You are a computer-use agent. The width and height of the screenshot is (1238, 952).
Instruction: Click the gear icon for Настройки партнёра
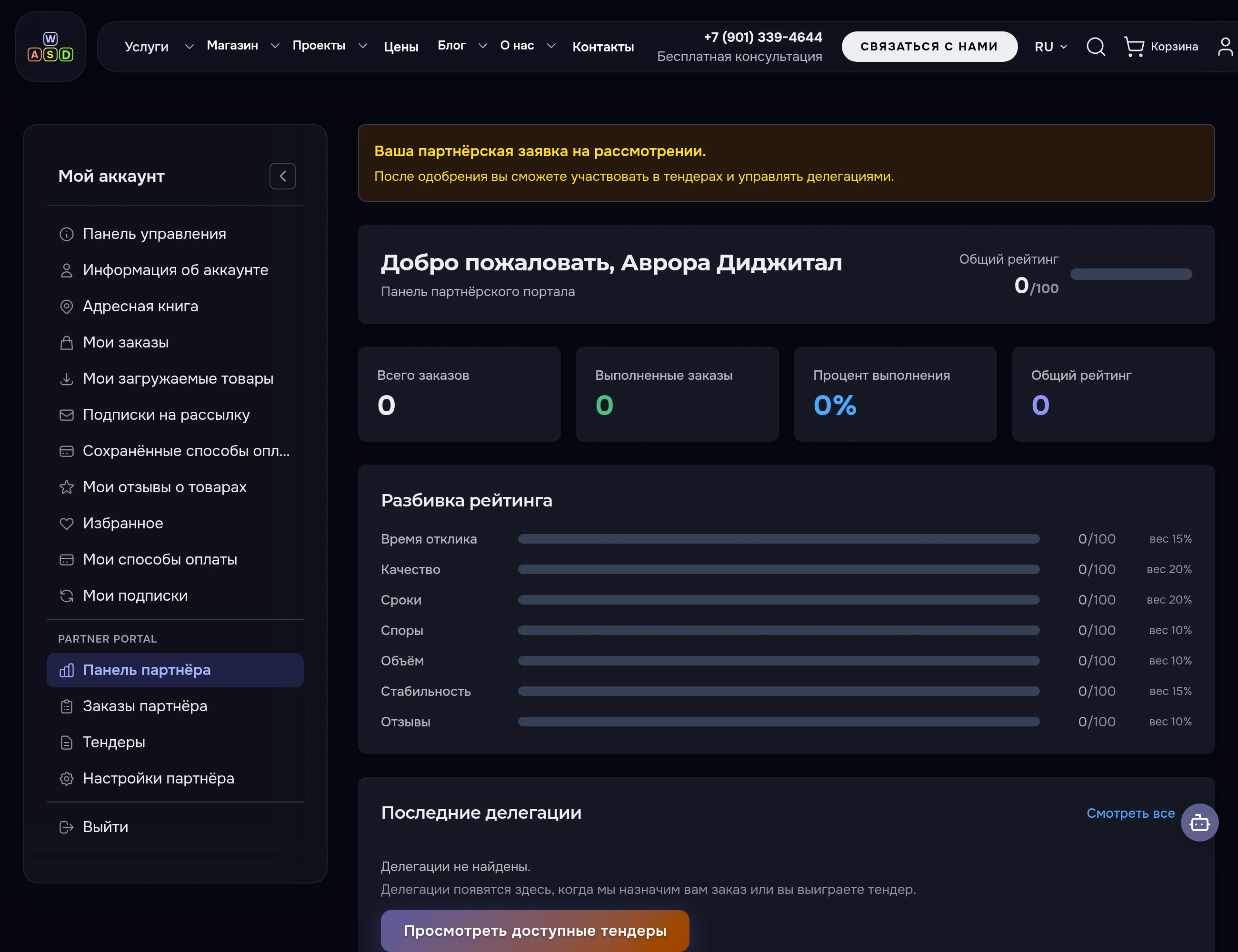66,779
